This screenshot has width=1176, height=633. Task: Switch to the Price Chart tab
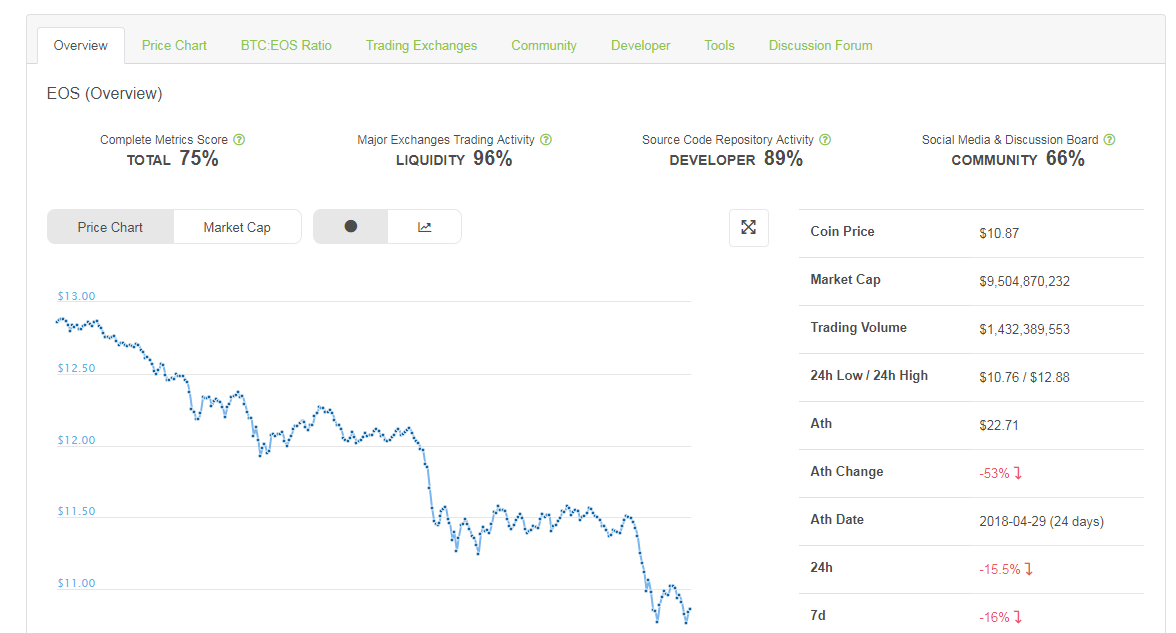(x=174, y=45)
